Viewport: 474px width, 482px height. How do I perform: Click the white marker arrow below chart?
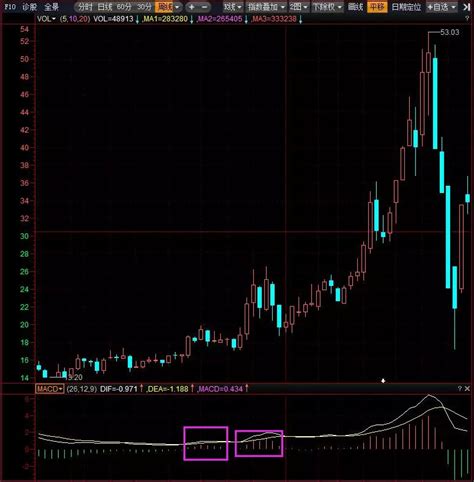[383, 380]
